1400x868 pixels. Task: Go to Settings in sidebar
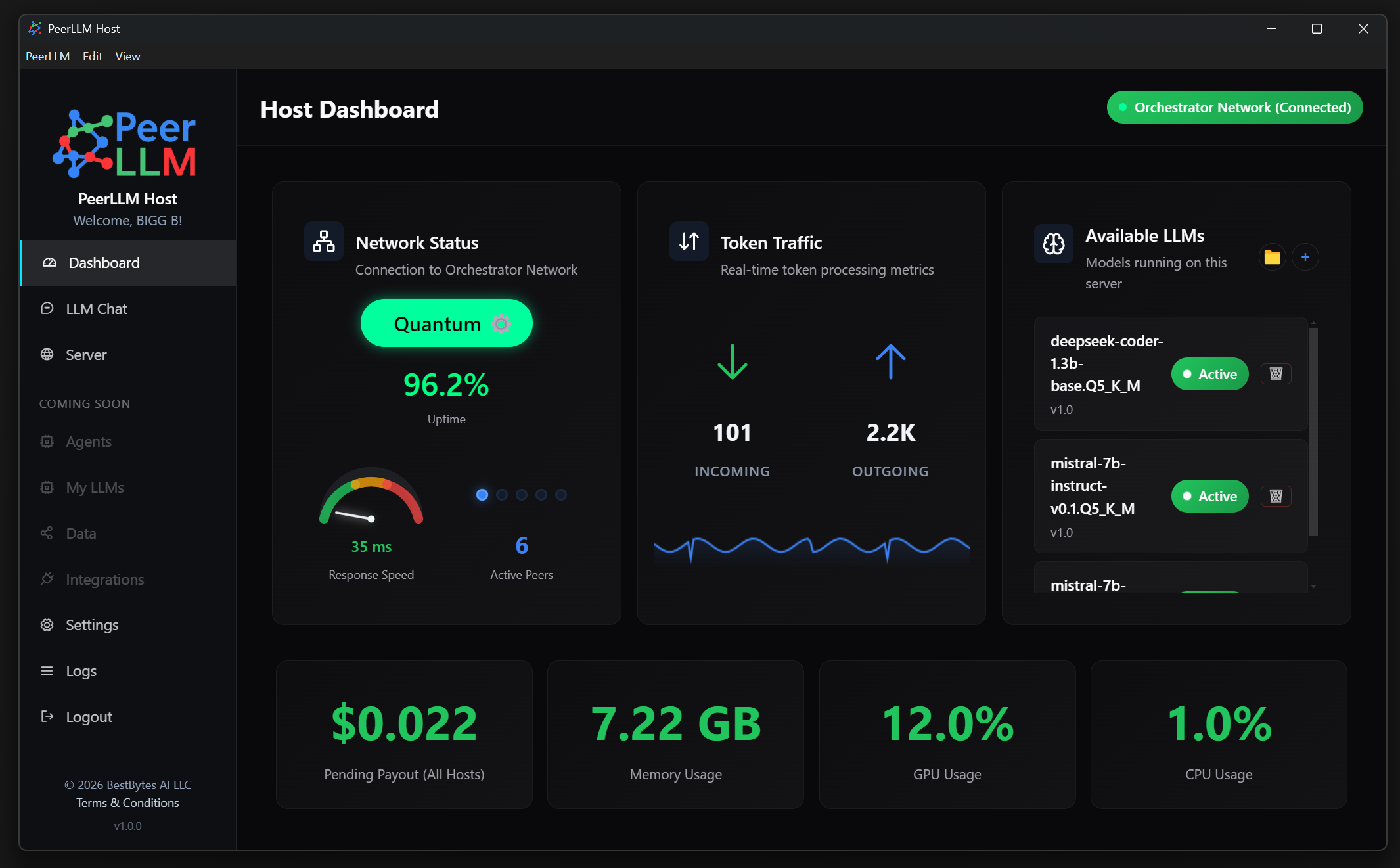point(92,625)
